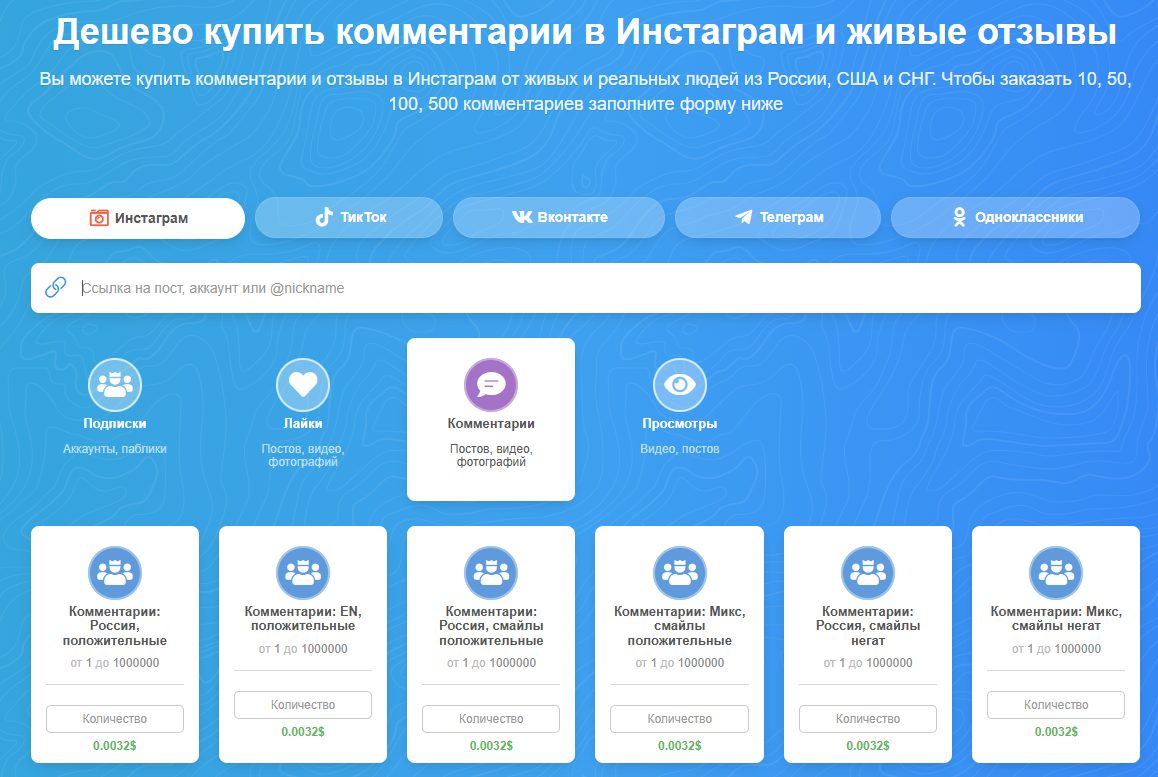
Task: Click the Подписки group icon
Action: click(114, 385)
